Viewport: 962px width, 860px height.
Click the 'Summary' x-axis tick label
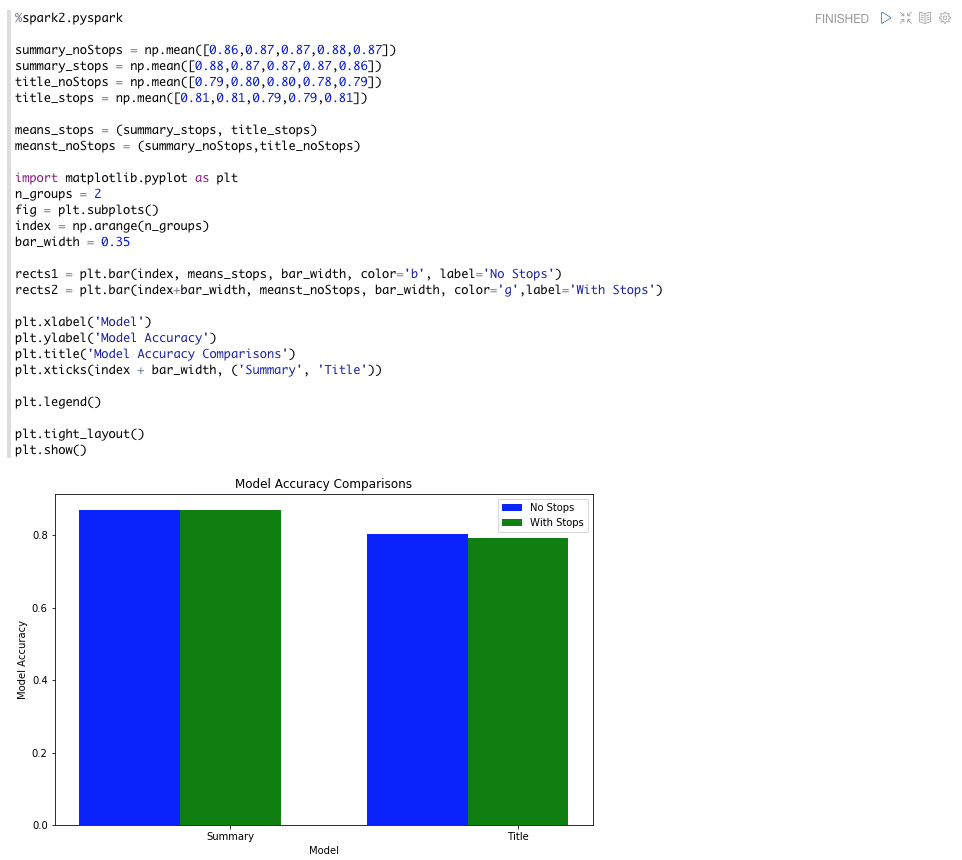(229, 836)
